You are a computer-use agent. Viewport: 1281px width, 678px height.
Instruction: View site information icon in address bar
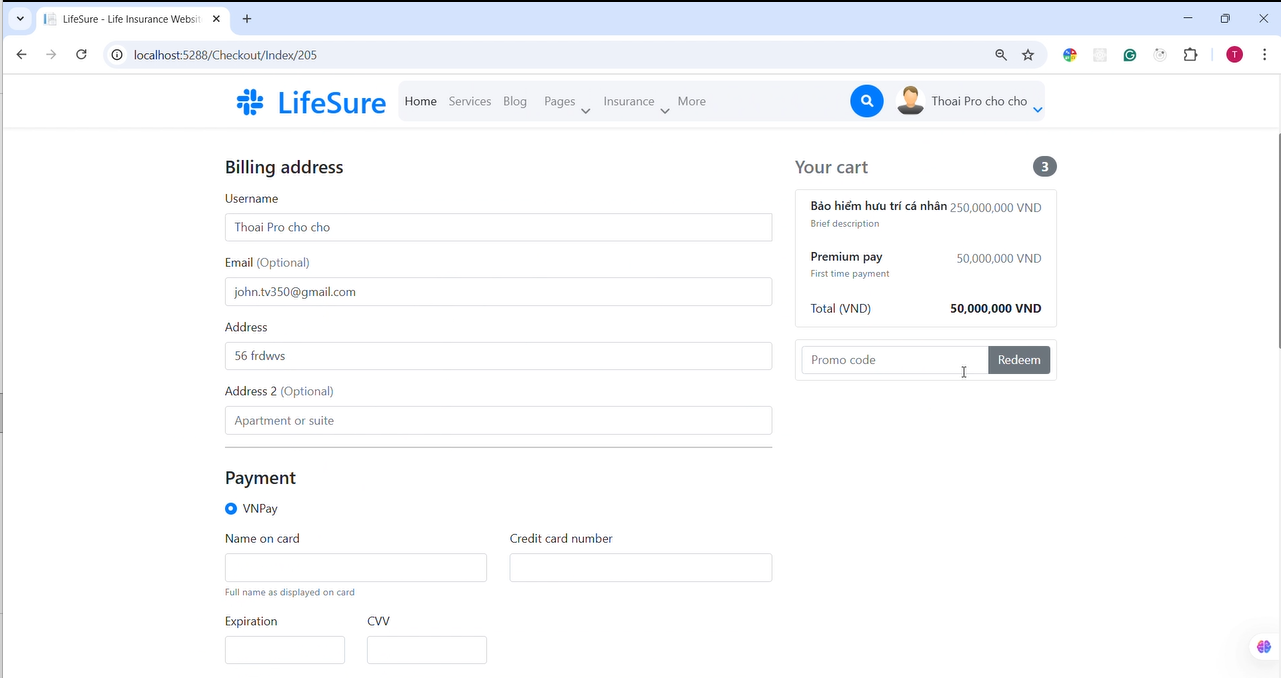pyautogui.click(x=117, y=55)
